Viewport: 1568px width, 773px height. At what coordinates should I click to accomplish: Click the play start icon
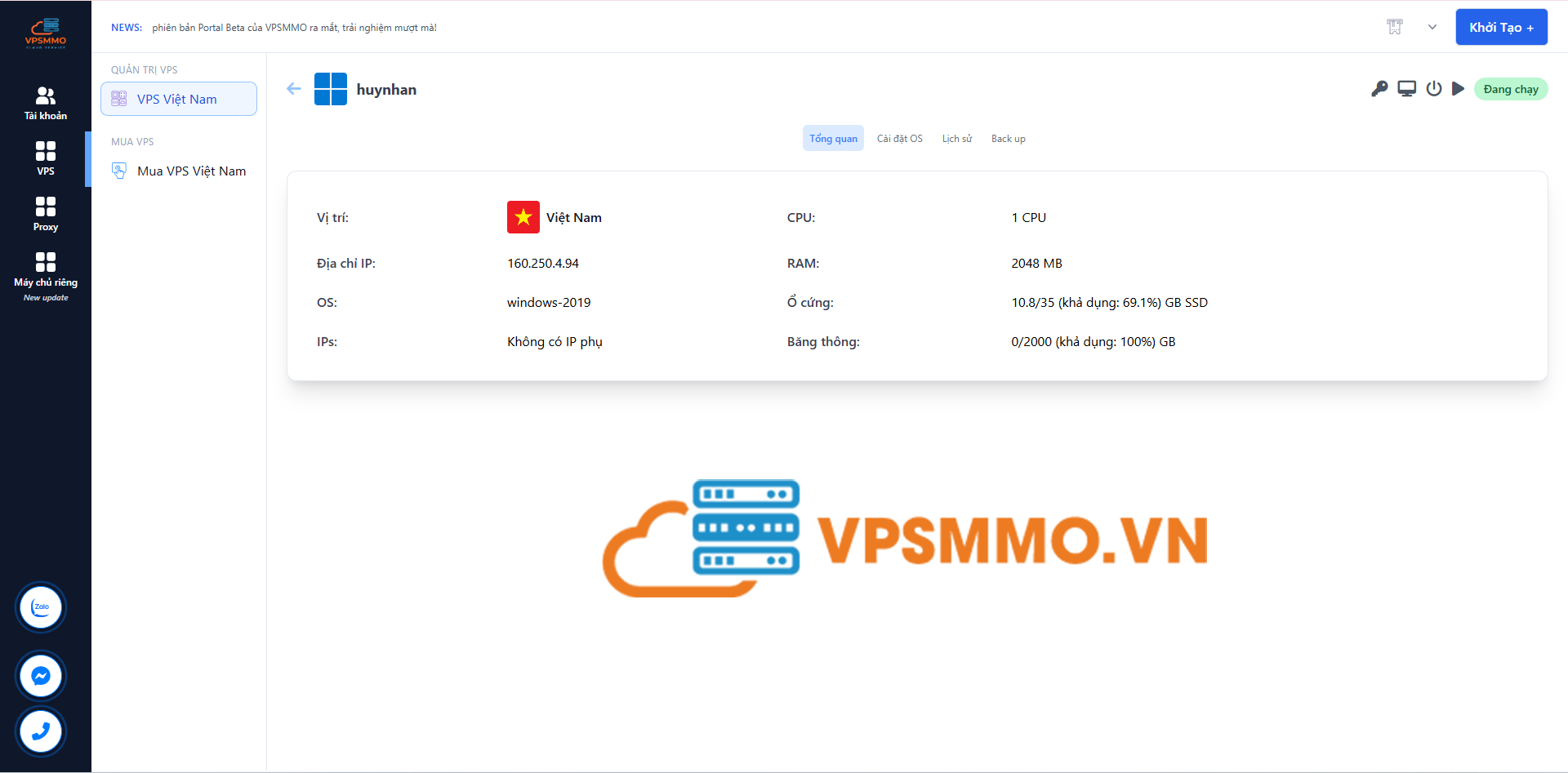coord(1458,89)
